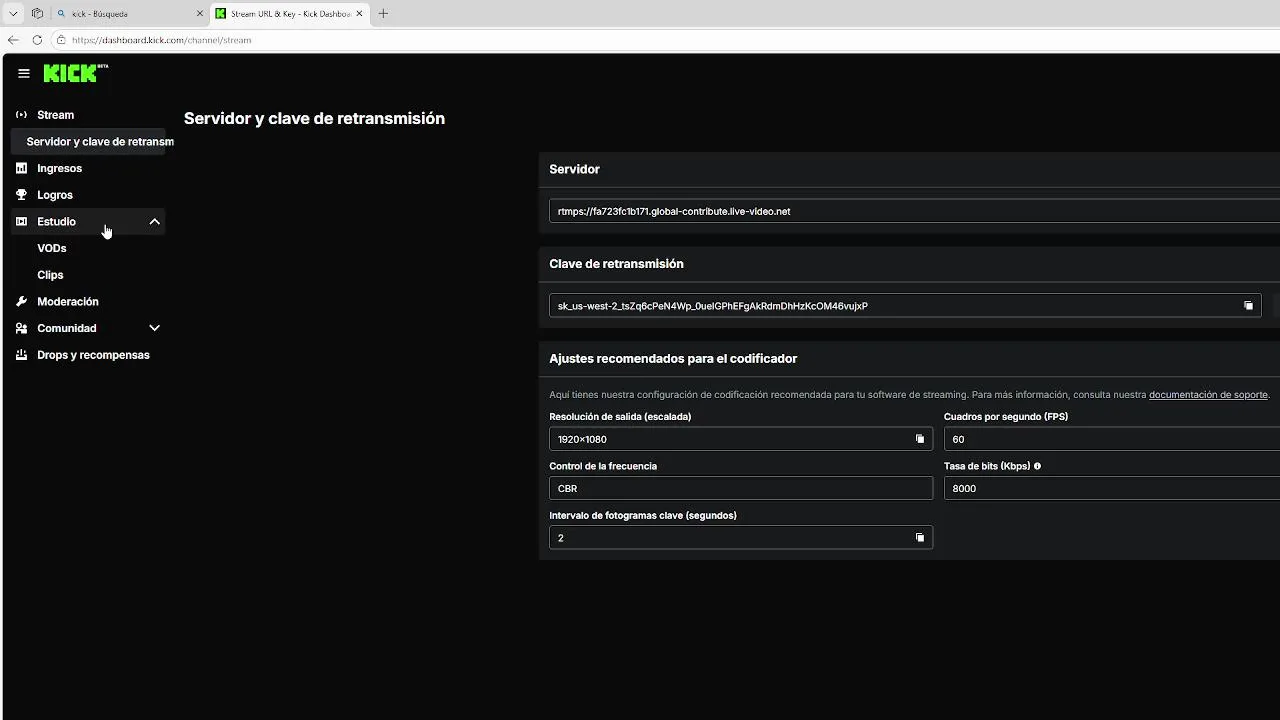
Task: Open the browser workspaces icon
Action: click(x=37, y=14)
